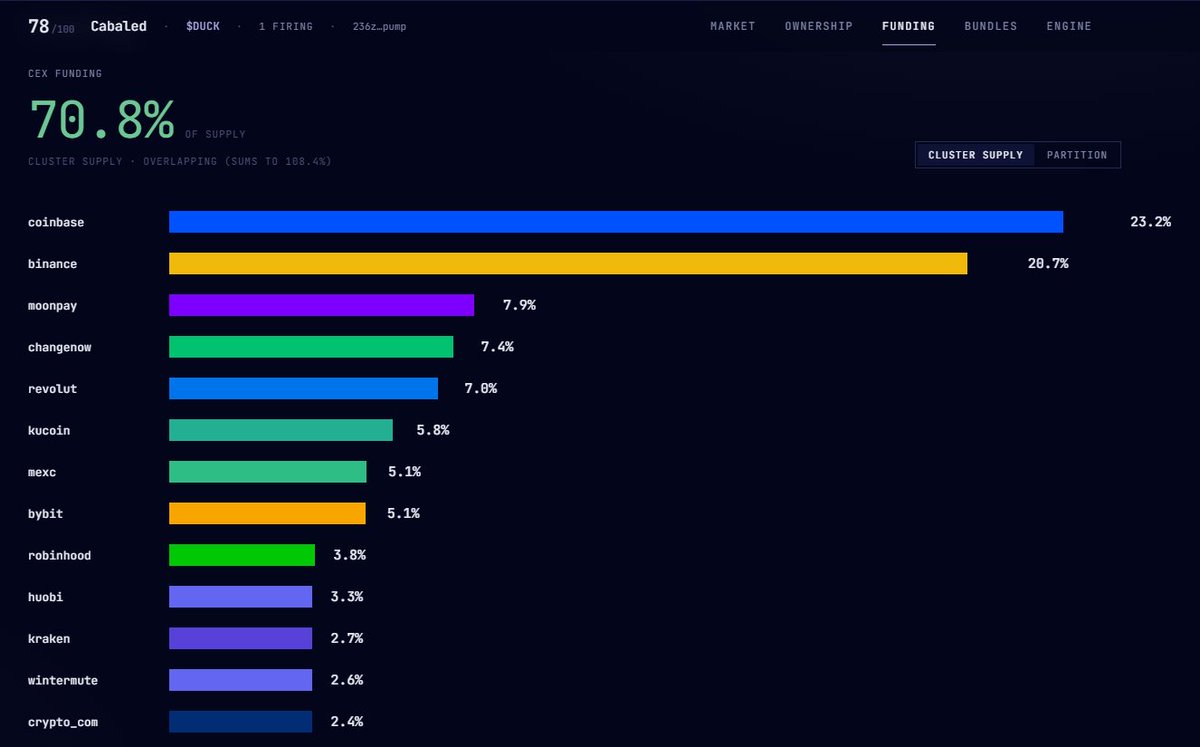Select the changenow green bar

[311, 347]
